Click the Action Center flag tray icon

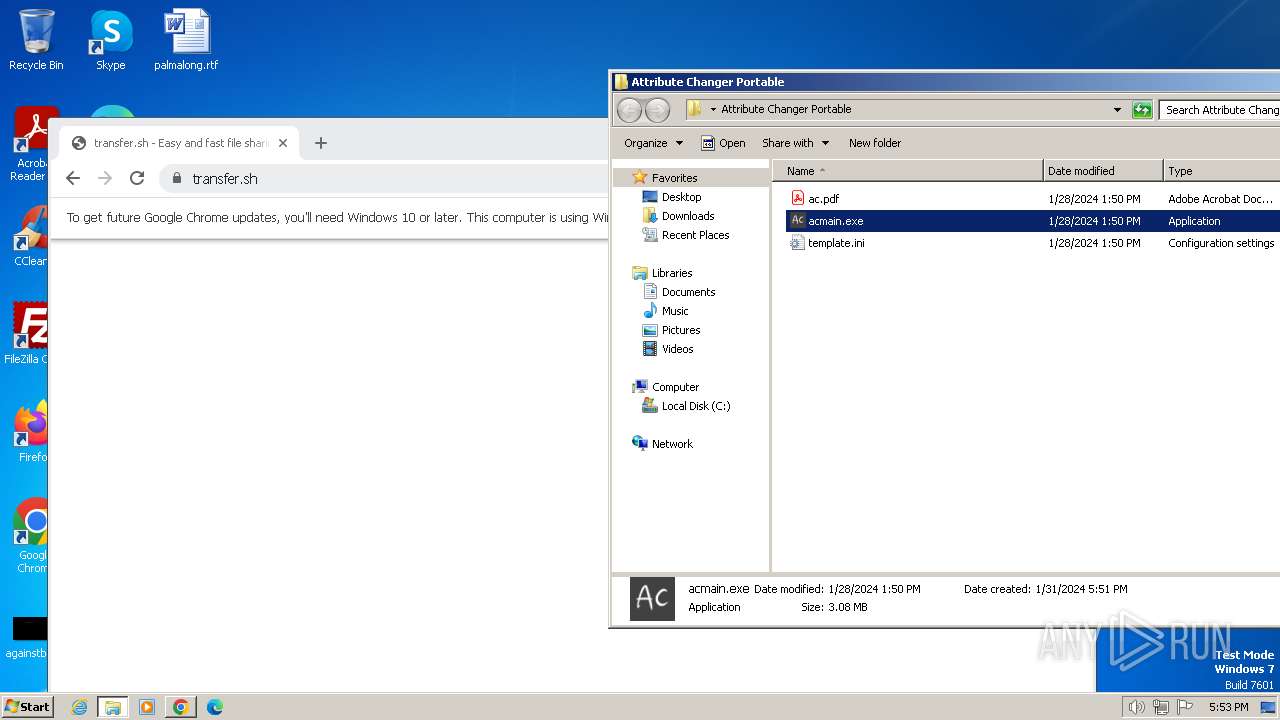(1185, 707)
